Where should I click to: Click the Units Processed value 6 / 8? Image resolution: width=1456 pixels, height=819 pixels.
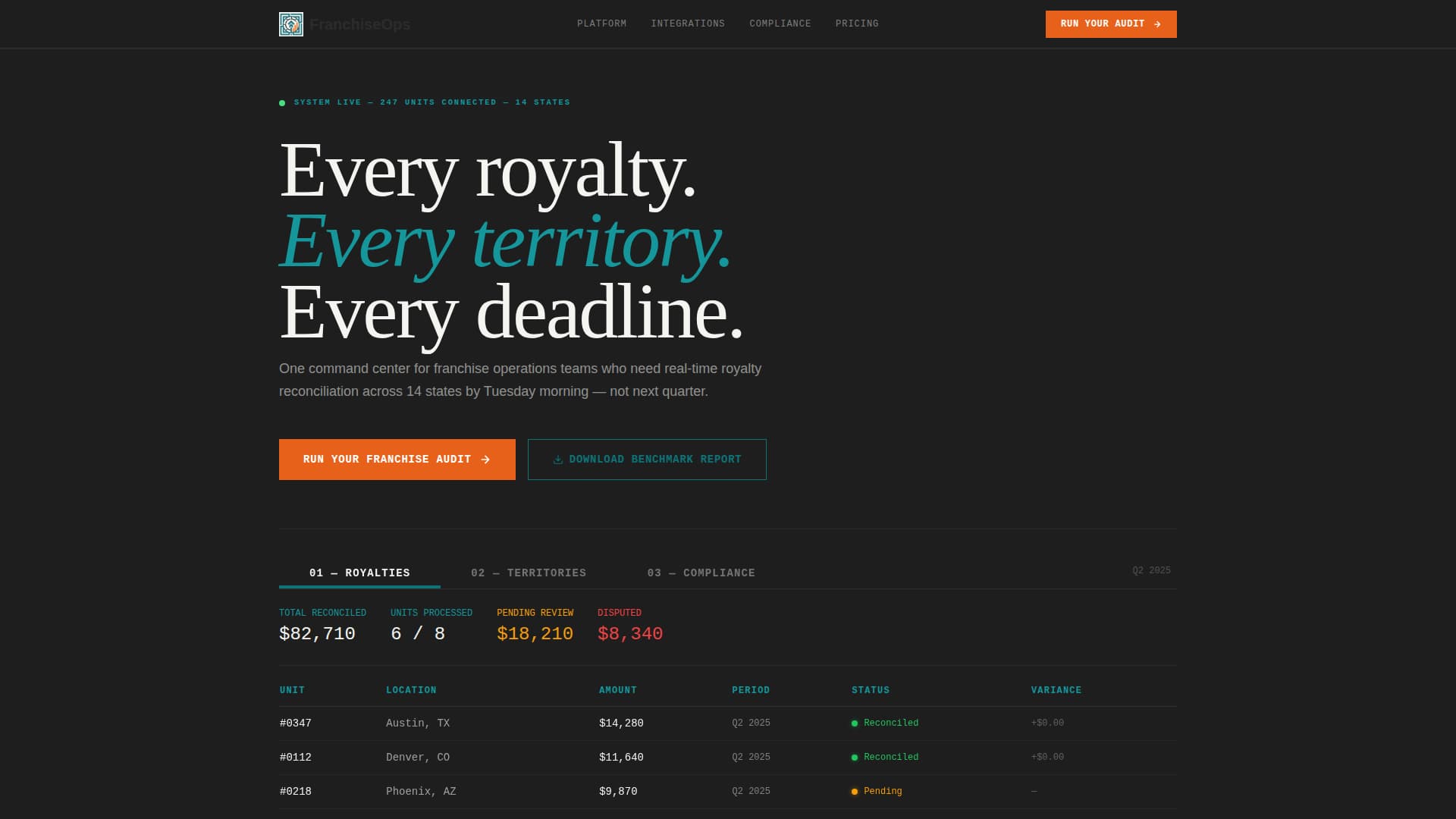(x=418, y=634)
